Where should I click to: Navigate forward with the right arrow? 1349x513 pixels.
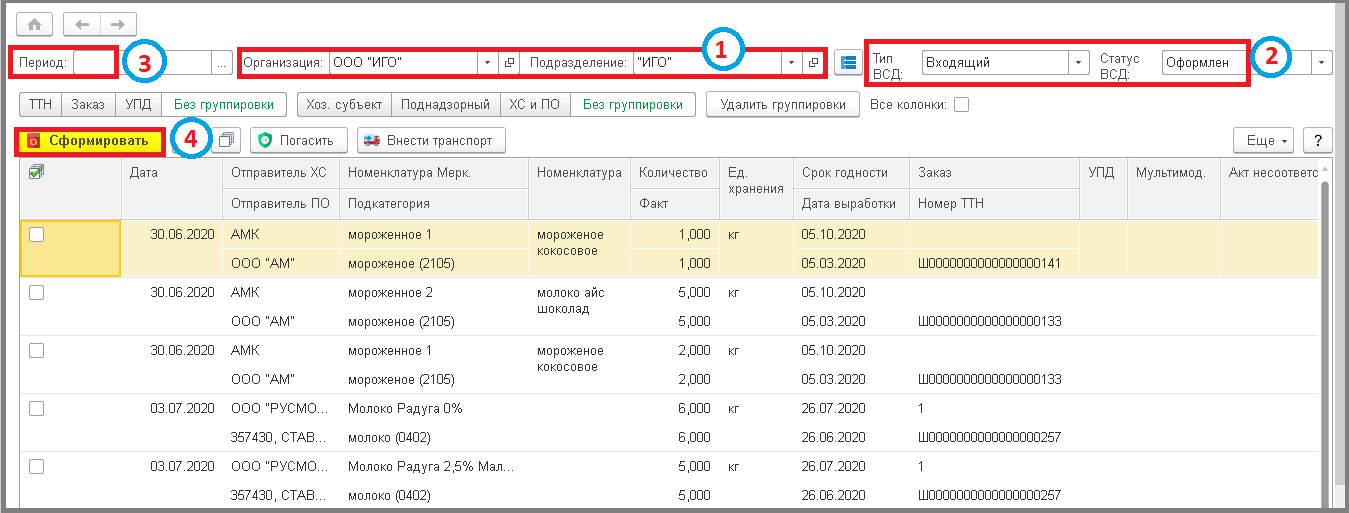(x=118, y=24)
